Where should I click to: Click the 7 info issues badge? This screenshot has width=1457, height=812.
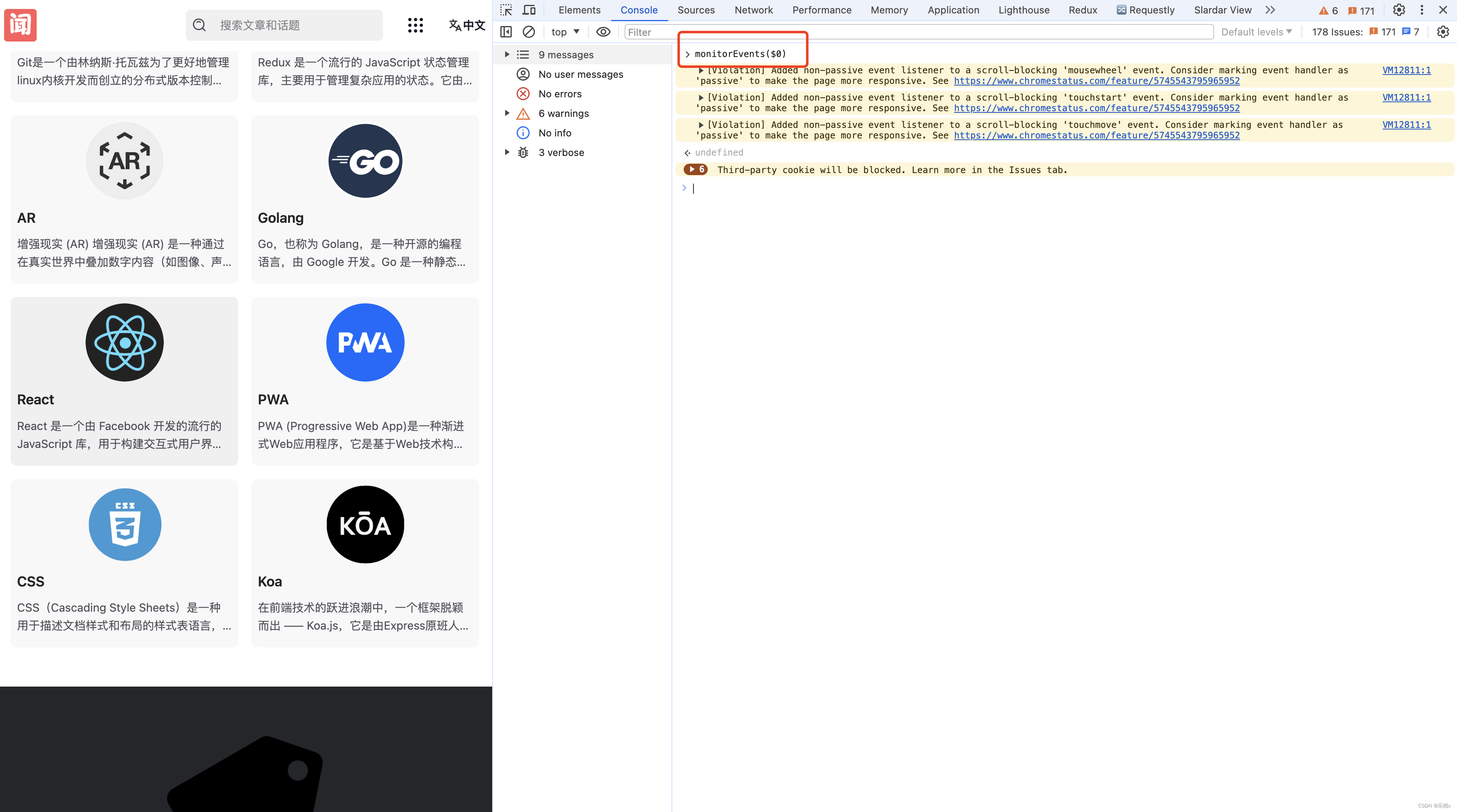[x=1411, y=32]
